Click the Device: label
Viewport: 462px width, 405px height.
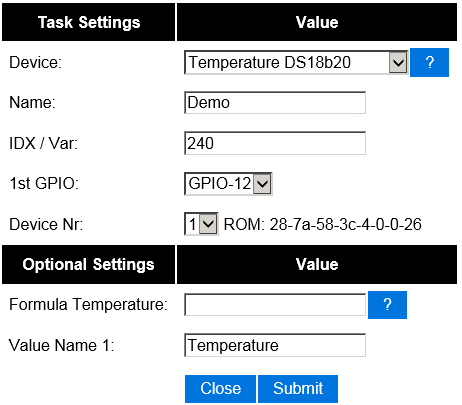pyautogui.click(x=36, y=62)
